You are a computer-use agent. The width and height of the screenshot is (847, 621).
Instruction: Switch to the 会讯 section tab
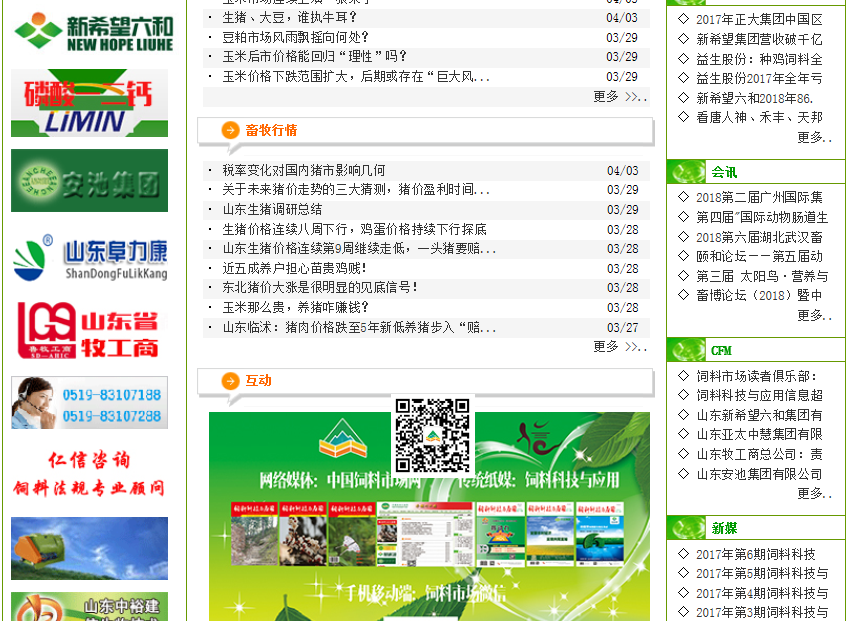tap(724, 172)
